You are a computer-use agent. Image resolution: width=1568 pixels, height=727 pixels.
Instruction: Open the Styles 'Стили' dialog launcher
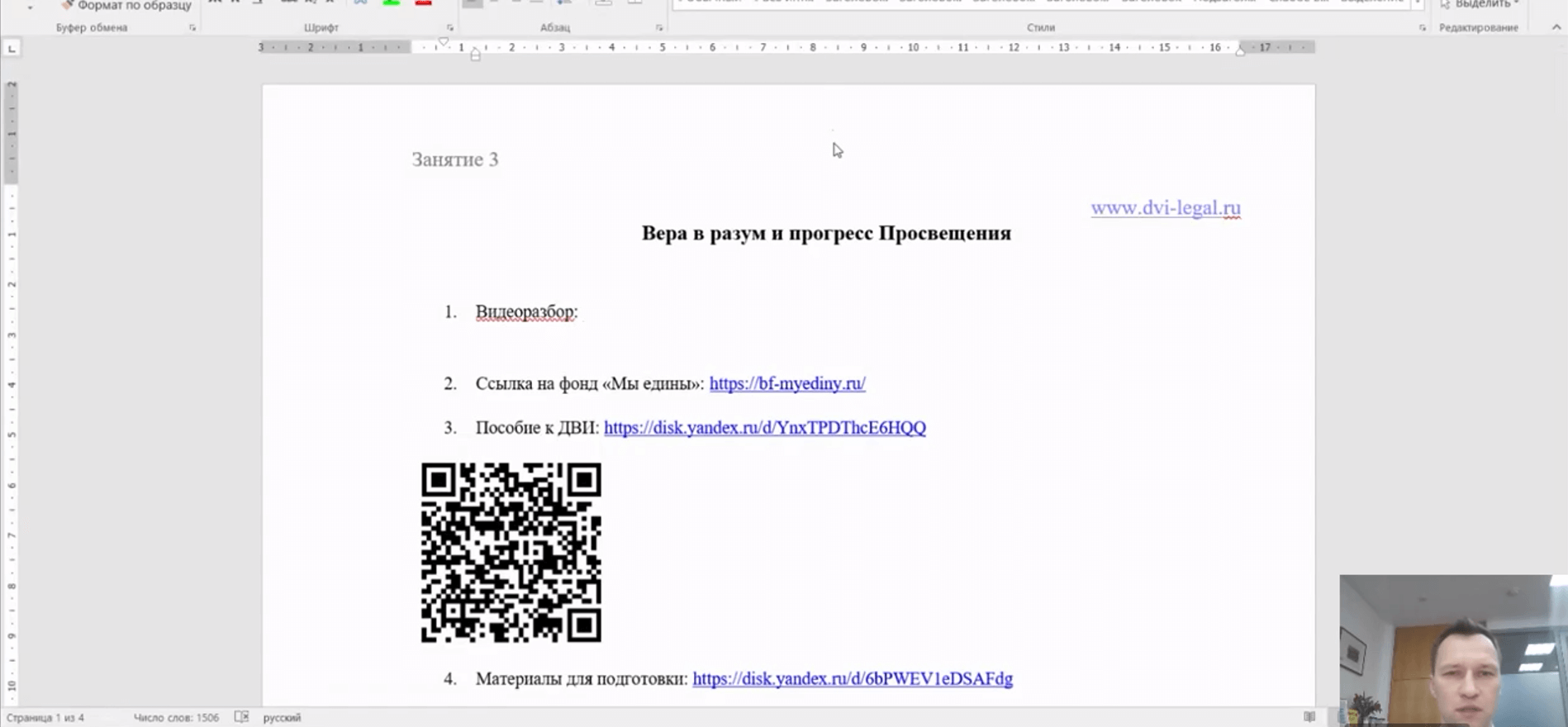click(1423, 27)
